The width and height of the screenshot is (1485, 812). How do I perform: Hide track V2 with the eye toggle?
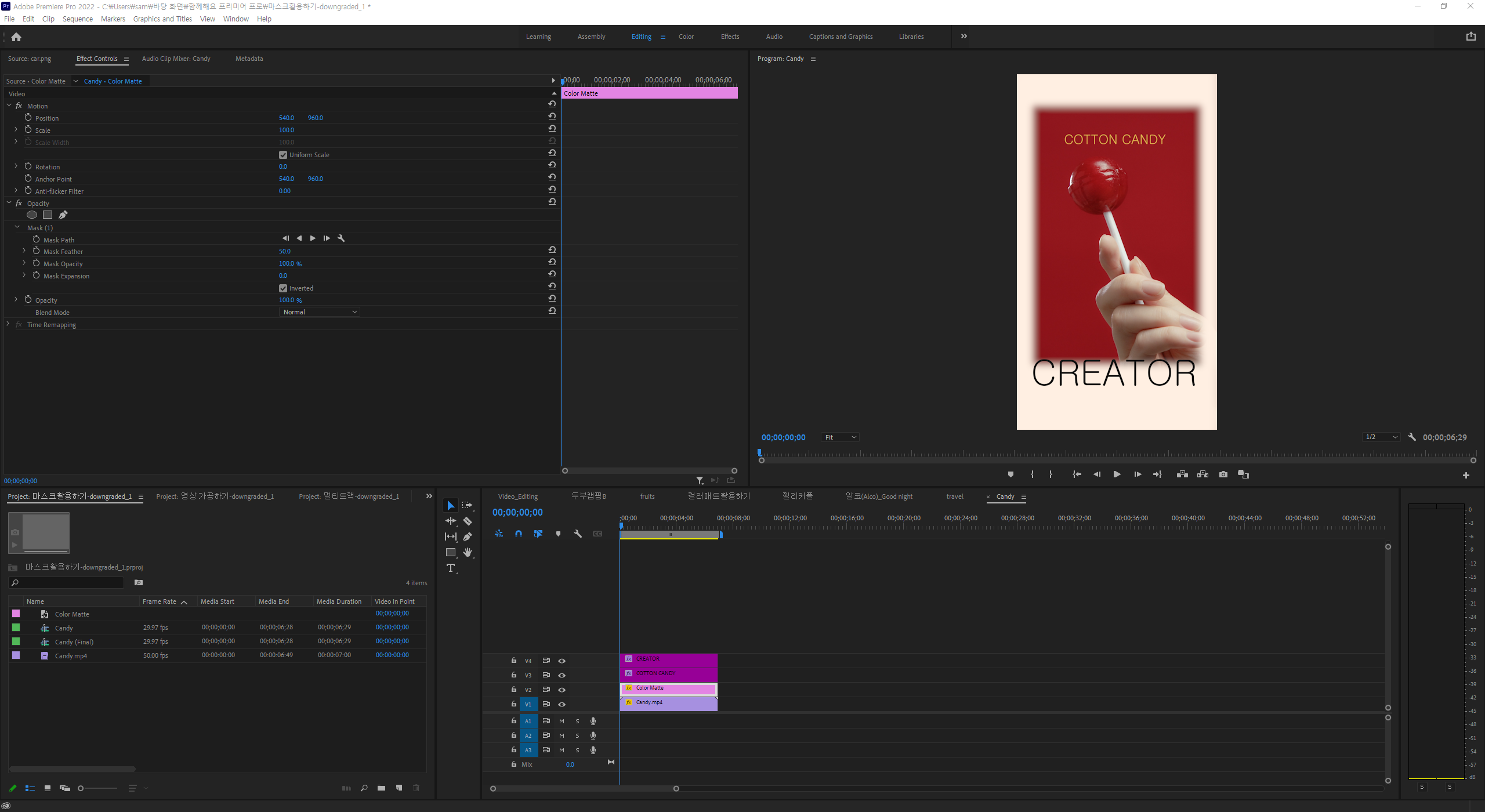[562, 690]
